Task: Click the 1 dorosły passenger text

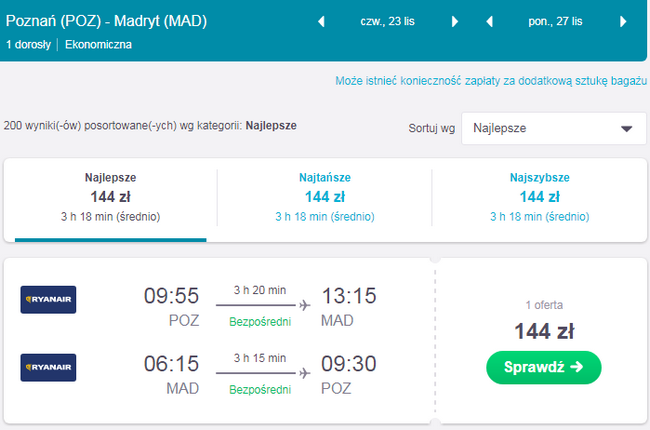Action: (31, 44)
